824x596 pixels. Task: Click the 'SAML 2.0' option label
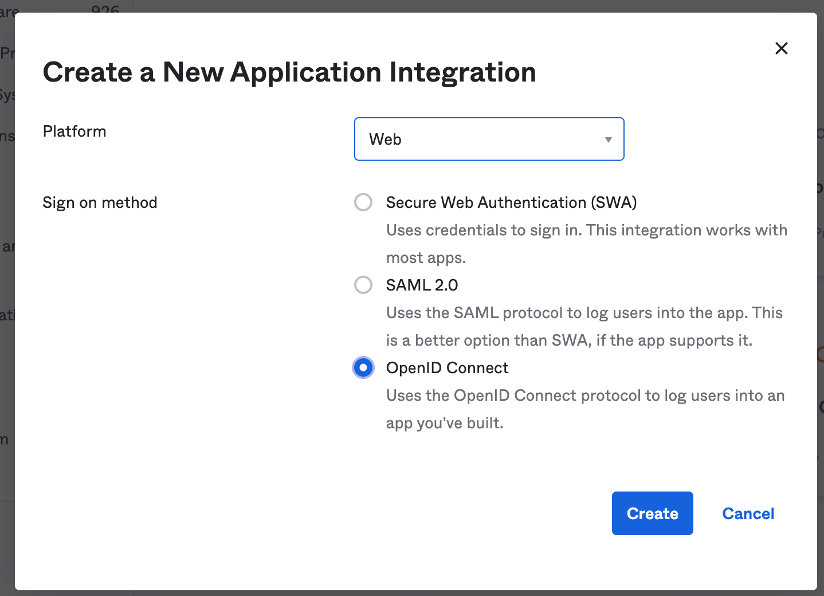422,285
